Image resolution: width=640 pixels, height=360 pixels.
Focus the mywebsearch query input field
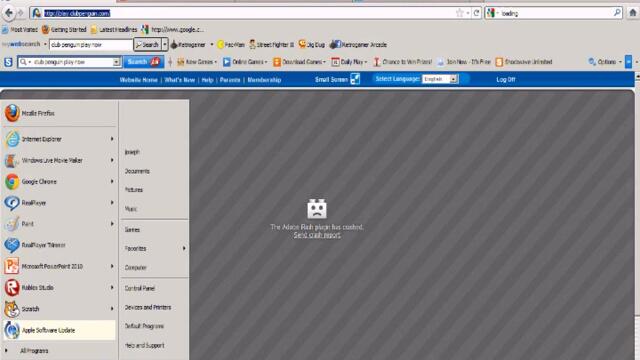(x=91, y=44)
